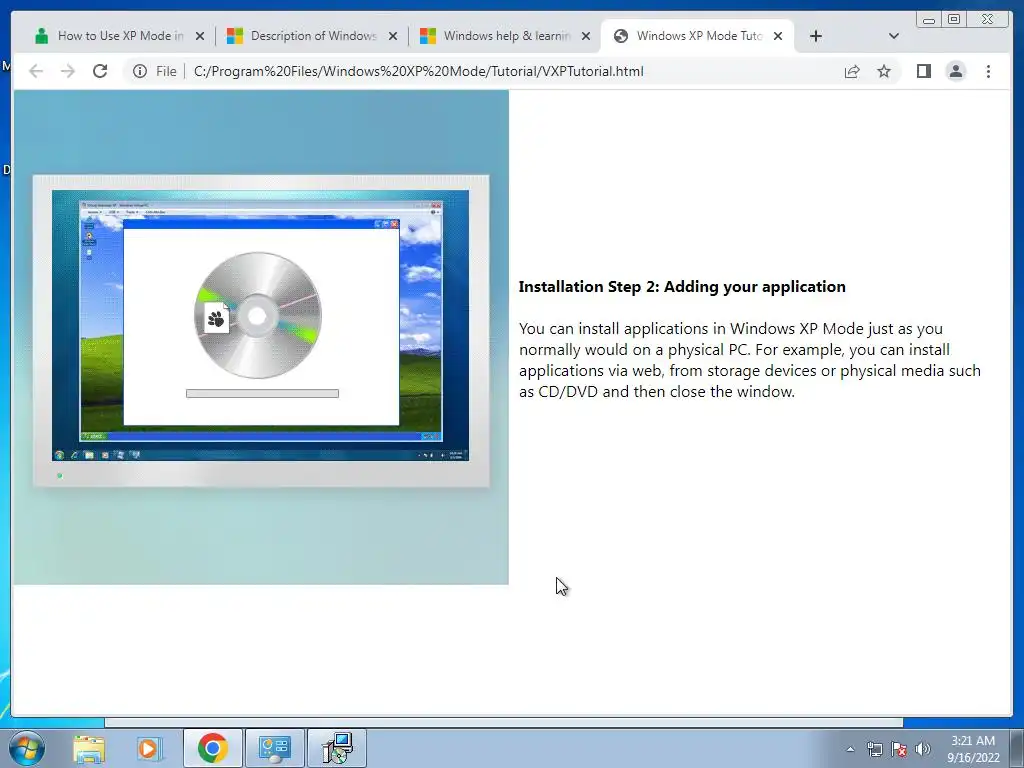Go forward to the next page

tap(68, 71)
